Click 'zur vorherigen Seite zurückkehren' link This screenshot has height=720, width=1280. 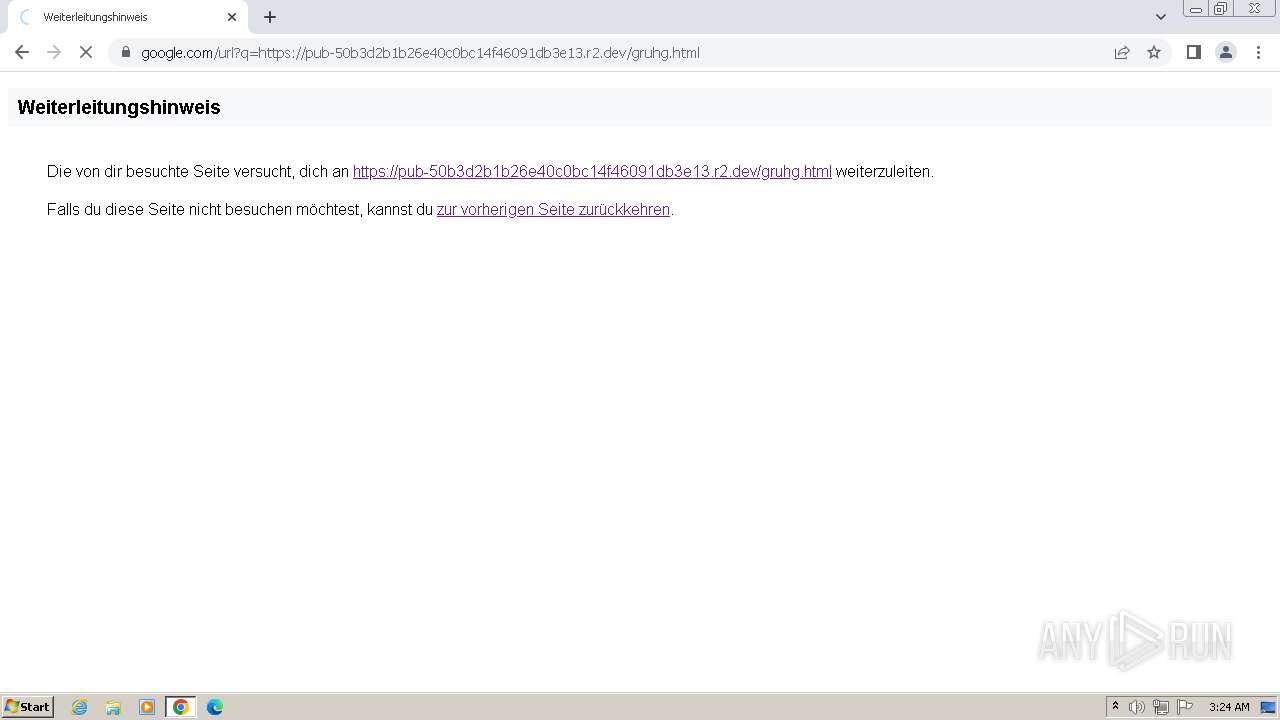553,209
